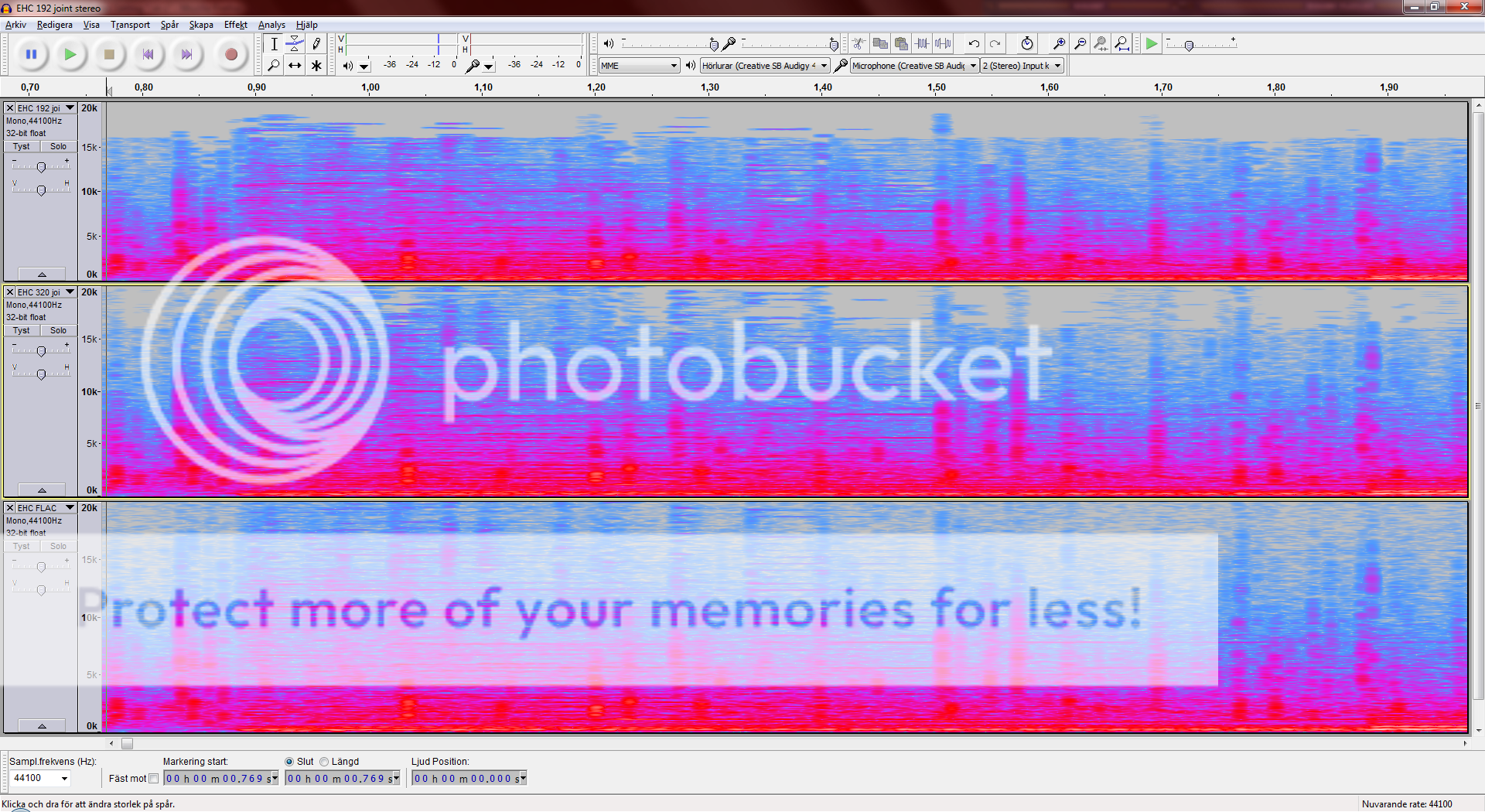
Task: Select the Zoom tool magnifier icon
Action: 274,66
